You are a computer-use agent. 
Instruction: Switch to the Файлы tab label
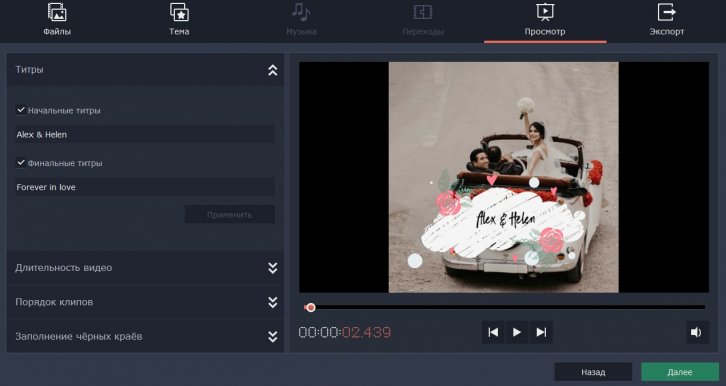click(x=57, y=31)
